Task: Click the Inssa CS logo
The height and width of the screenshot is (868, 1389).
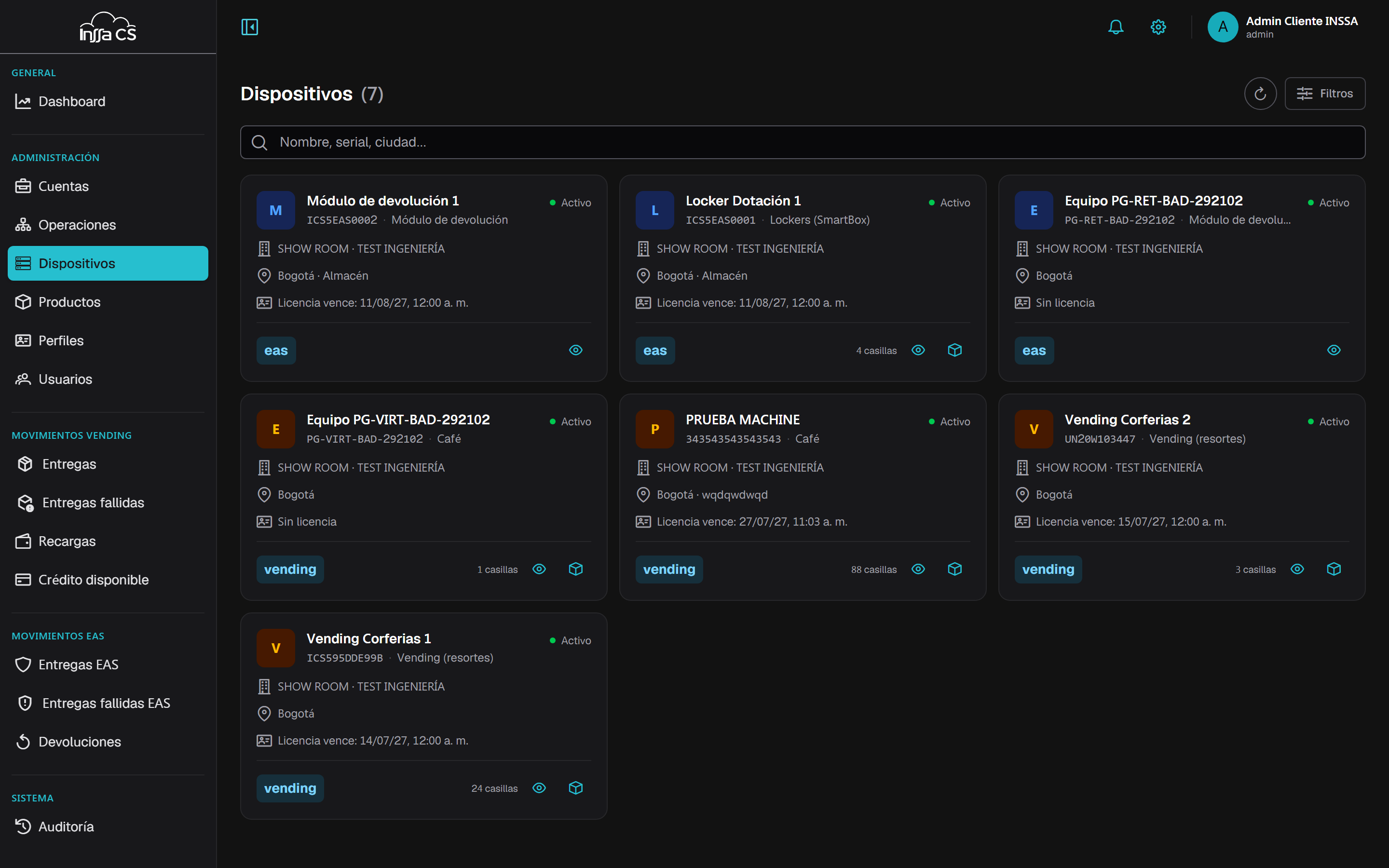Action: click(108, 27)
